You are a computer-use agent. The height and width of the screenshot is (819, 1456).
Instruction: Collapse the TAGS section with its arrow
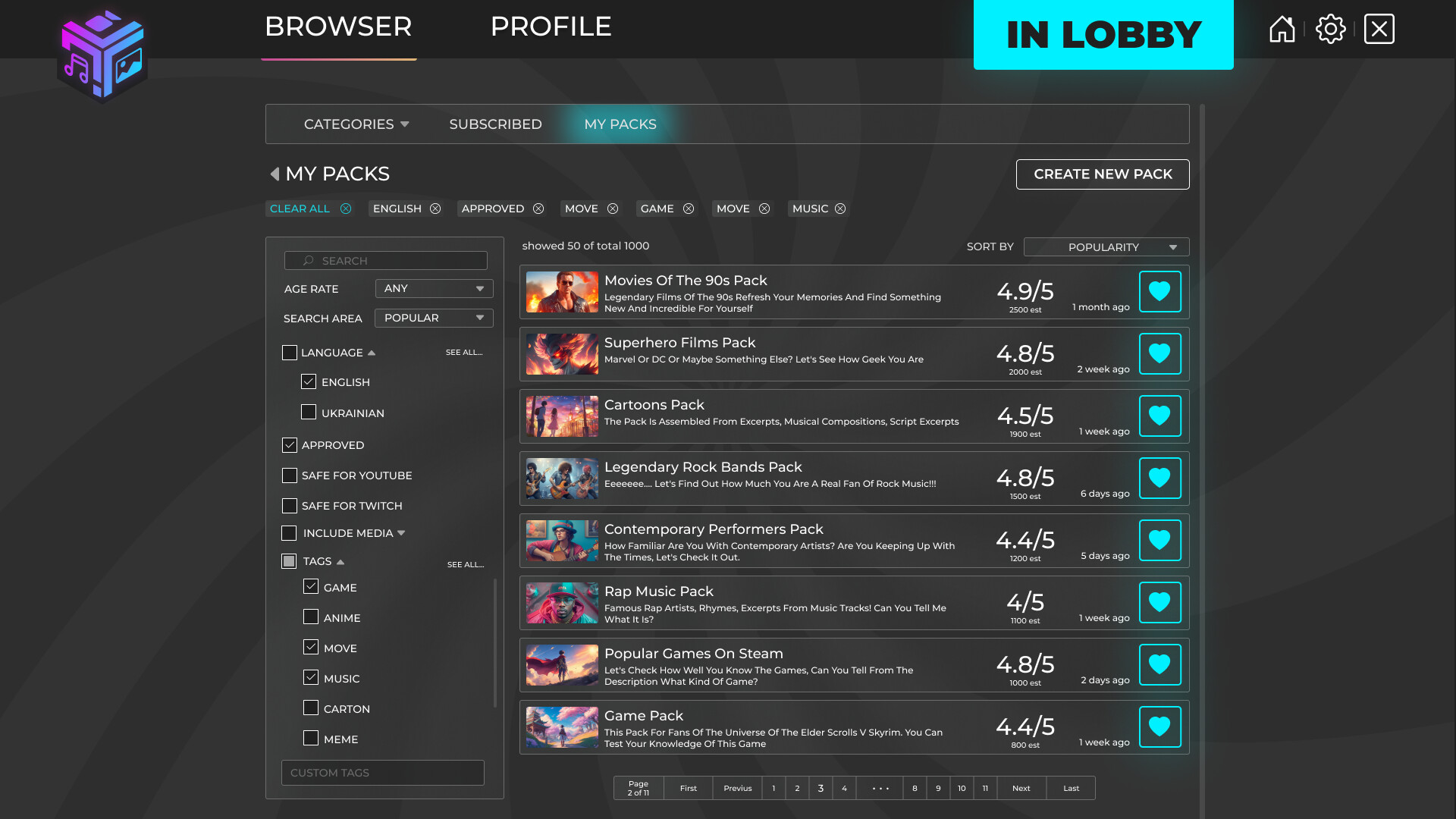(339, 561)
